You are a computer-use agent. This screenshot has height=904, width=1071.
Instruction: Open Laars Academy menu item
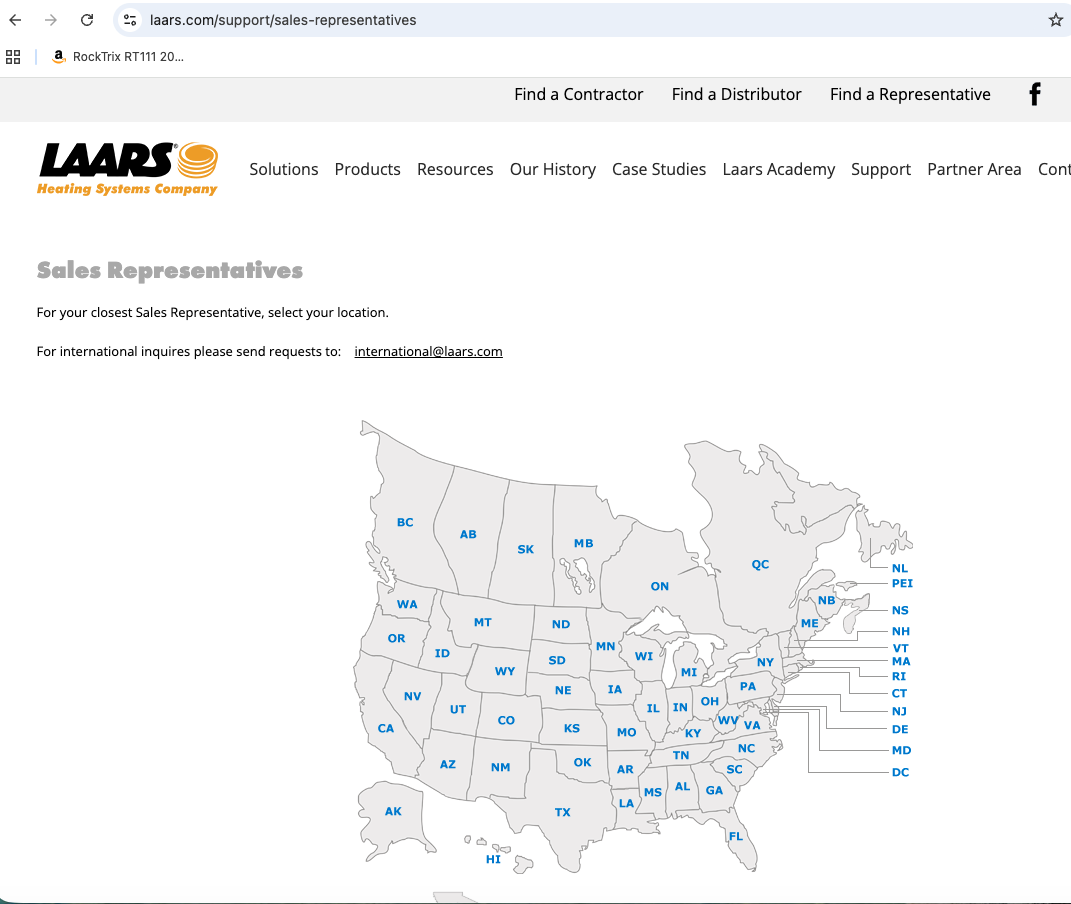point(779,169)
